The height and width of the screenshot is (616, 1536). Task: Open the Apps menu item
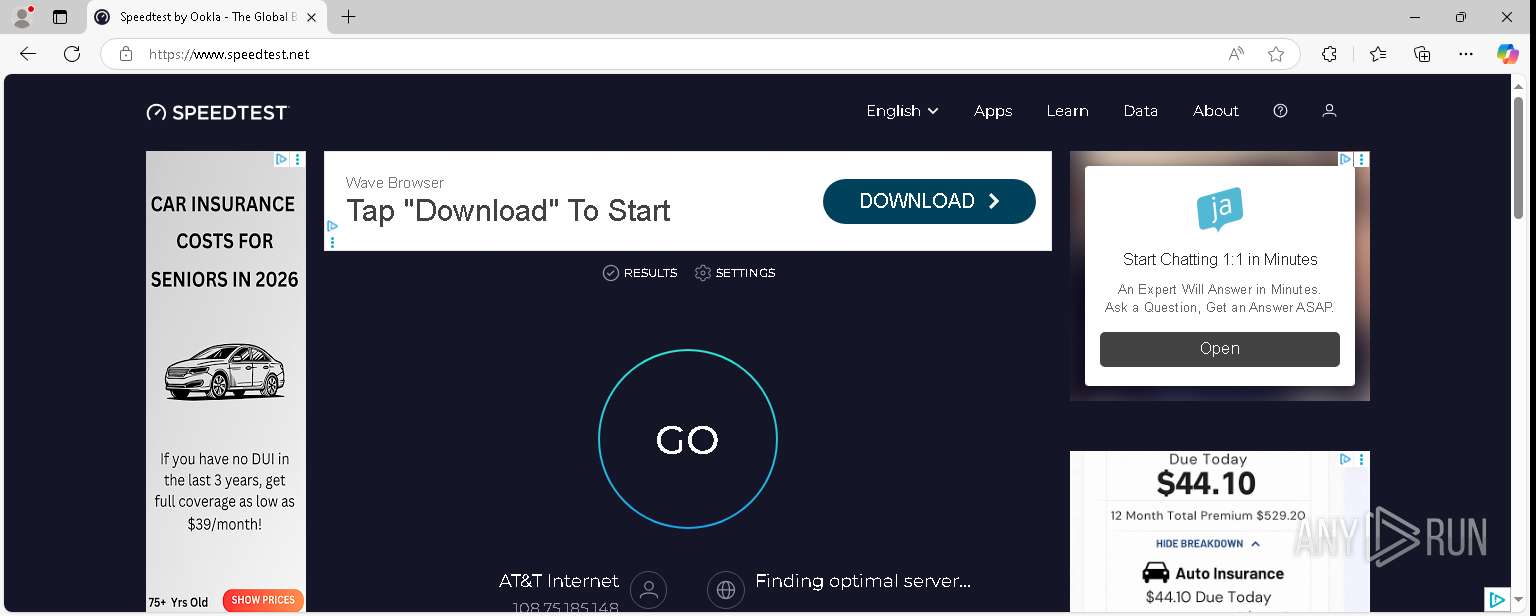(x=993, y=111)
